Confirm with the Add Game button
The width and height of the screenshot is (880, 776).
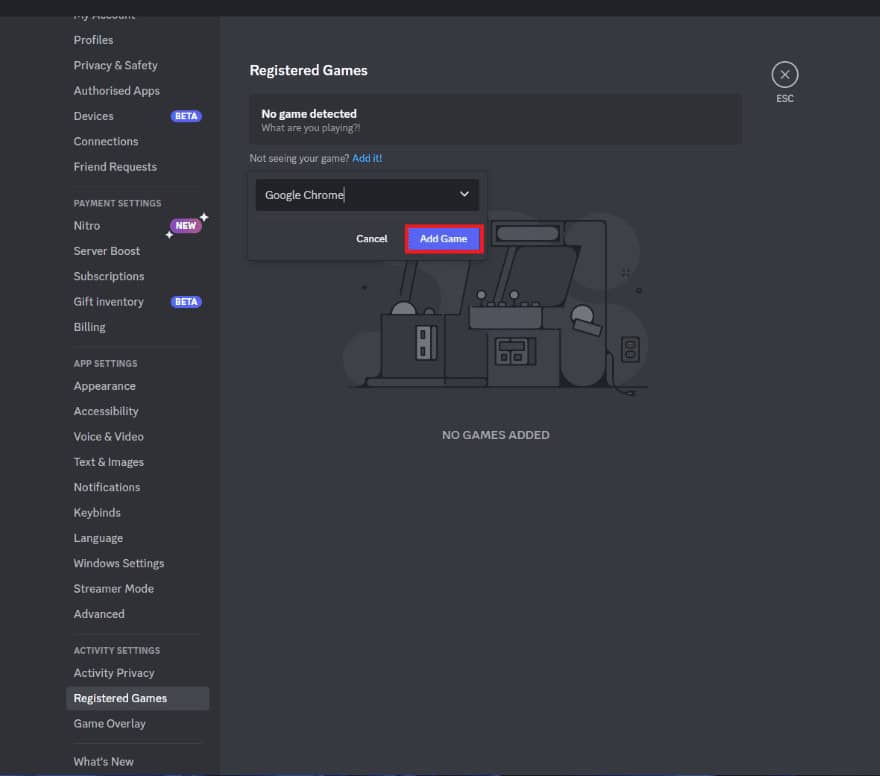443,238
